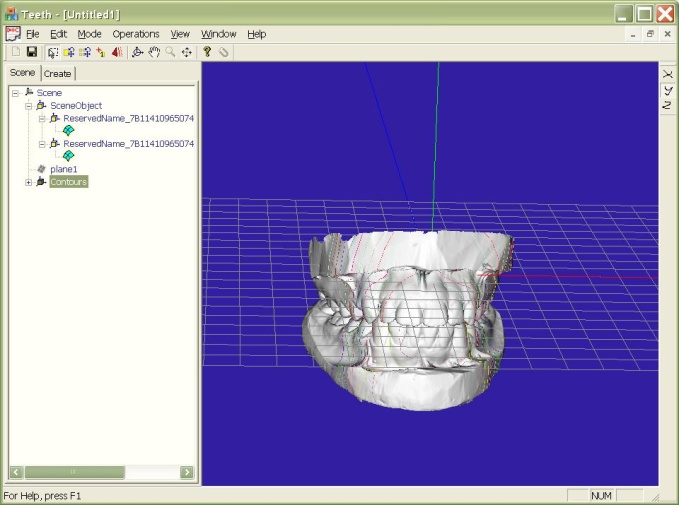Select the first ReservedName_7B11410965074 item
Viewport: 679px width, 505px height.
128,118
